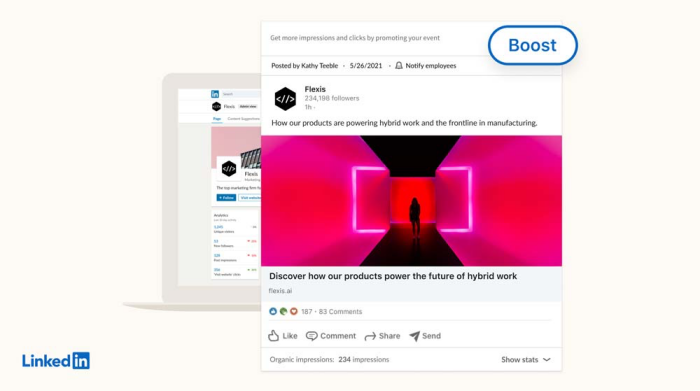Click the green celebrate reaction icon
Viewport: 700px width, 391px height.
[283, 312]
